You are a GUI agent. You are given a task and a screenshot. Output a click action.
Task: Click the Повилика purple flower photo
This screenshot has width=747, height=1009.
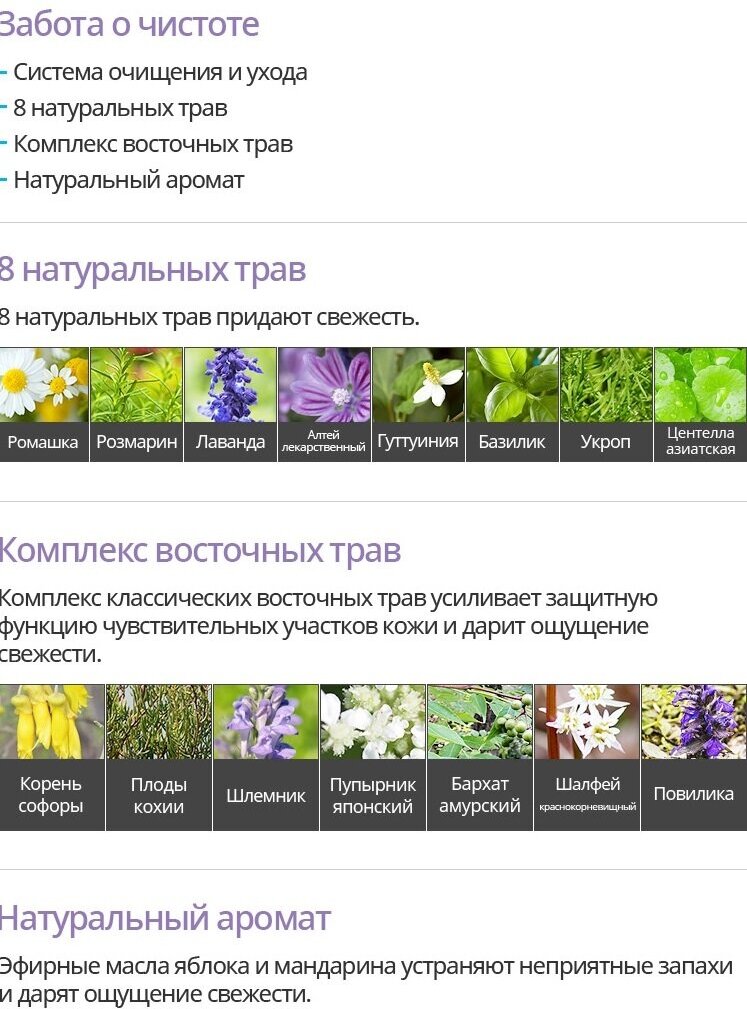click(694, 722)
